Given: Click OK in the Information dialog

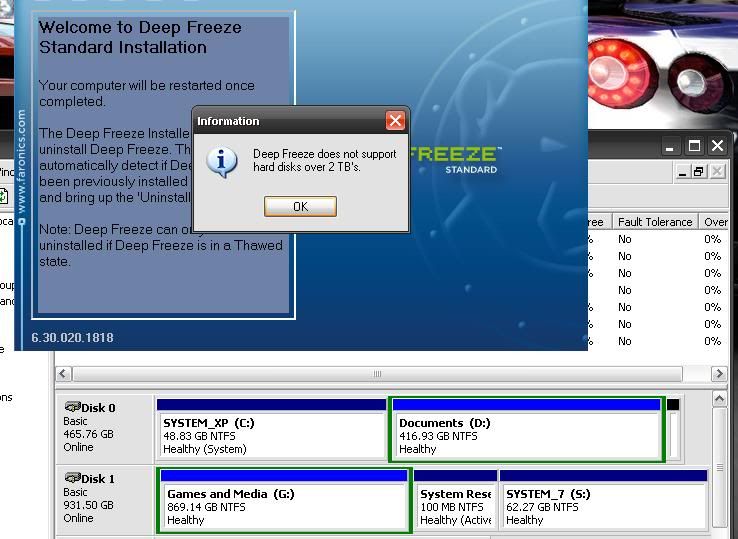Looking at the screenshot, I should (300, 207).
